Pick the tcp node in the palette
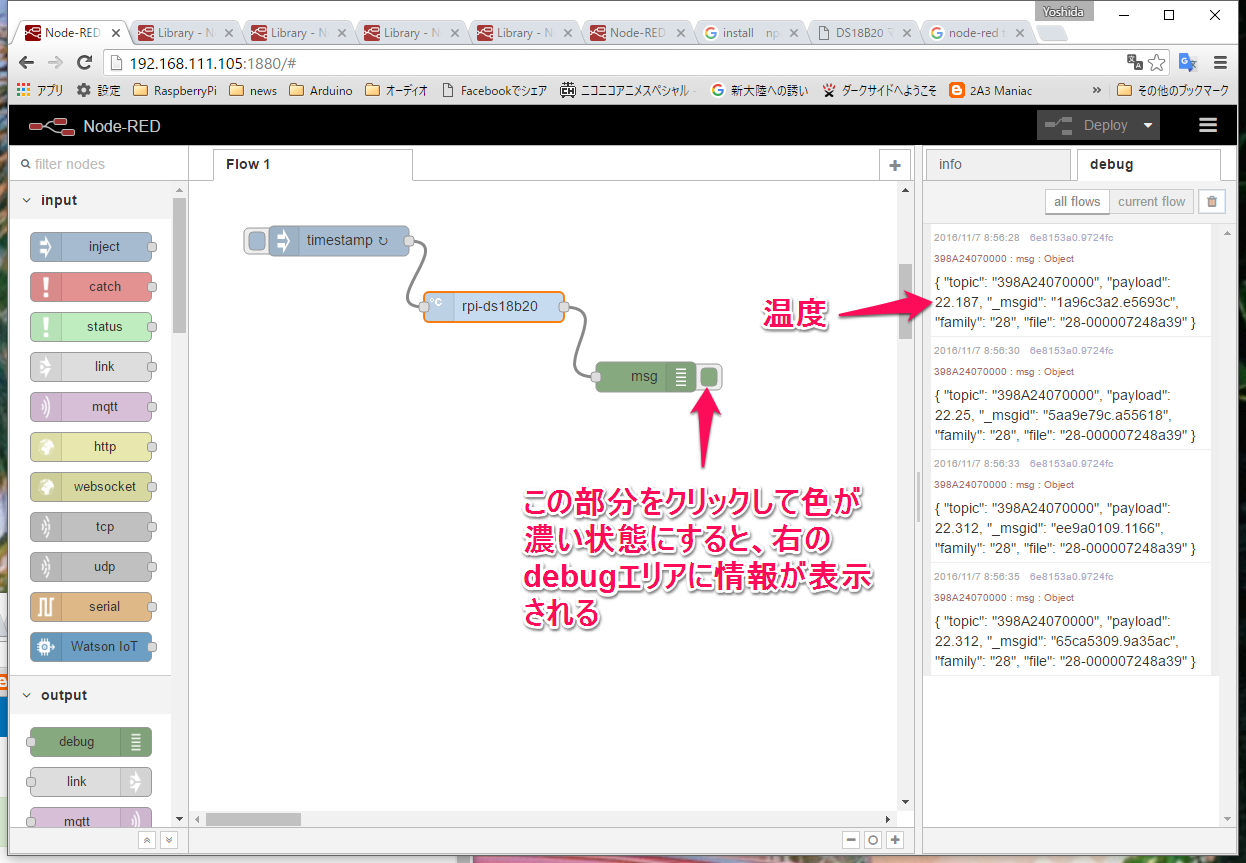 91,527
